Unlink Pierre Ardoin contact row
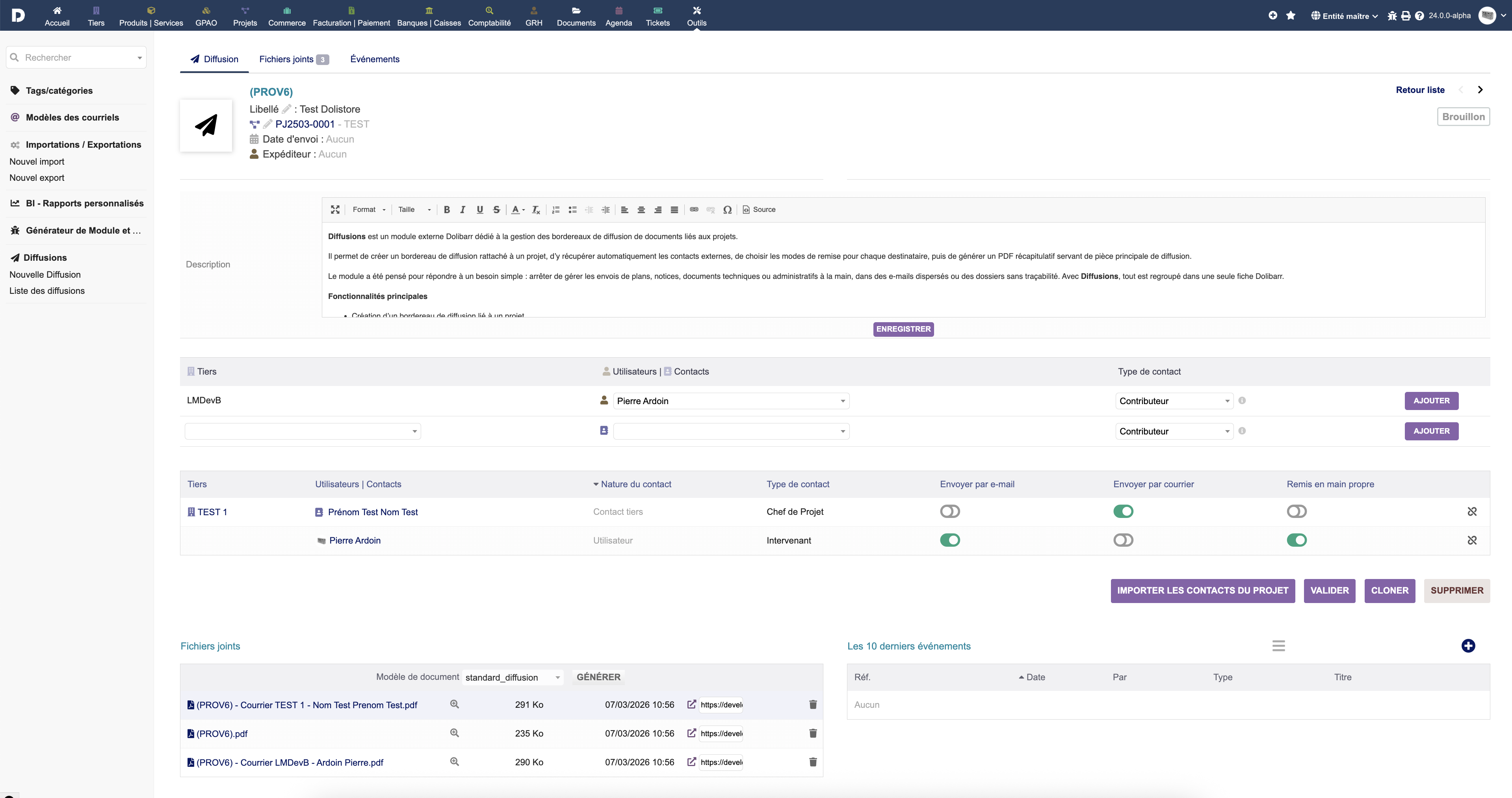The height and width of the screenshot is (798, 1512). pyautogui.click(x=1472, y=540)
